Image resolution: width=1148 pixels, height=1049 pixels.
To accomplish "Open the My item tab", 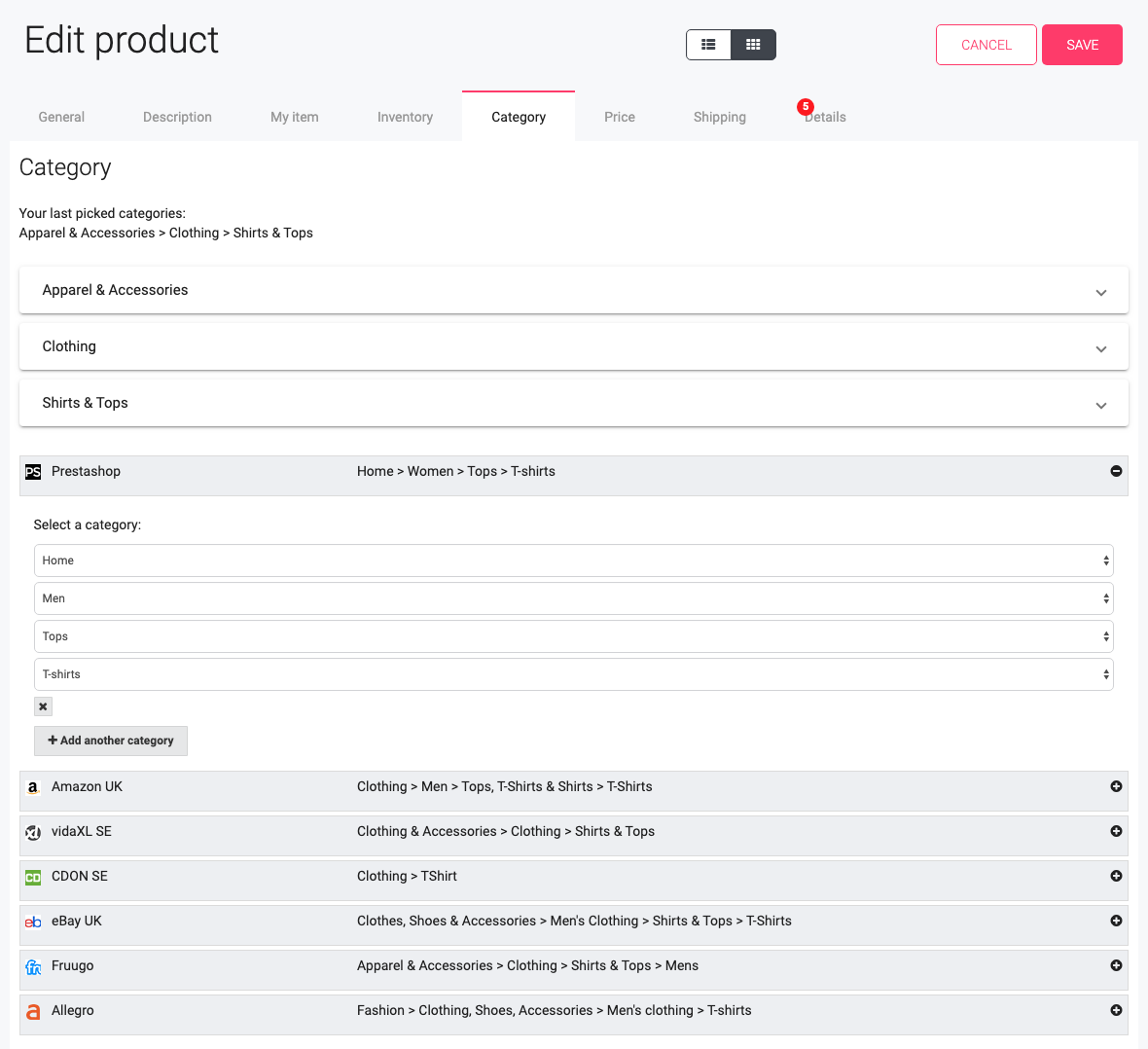I will point(295,117).
